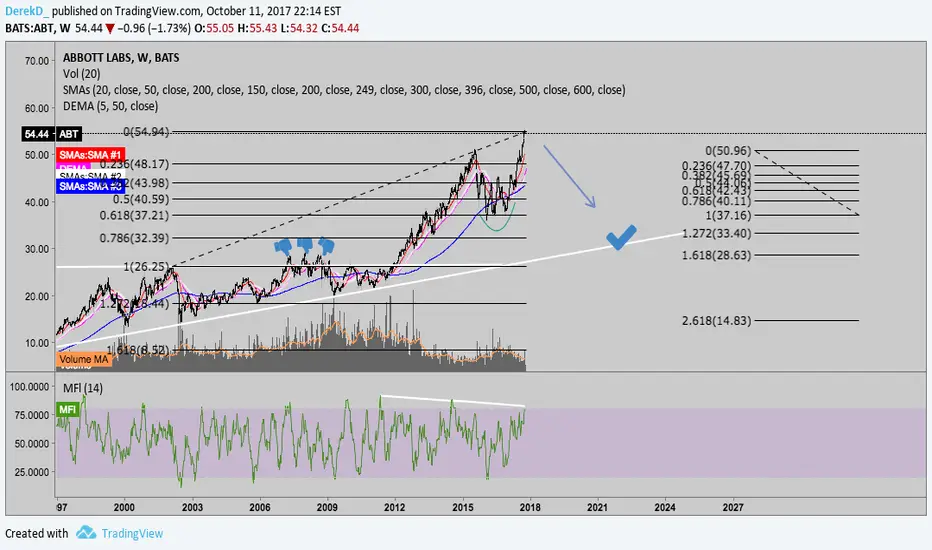Click the rightmost blue thumbs-down icon
This screenshot has width=932, height=550.
(326, 245)
